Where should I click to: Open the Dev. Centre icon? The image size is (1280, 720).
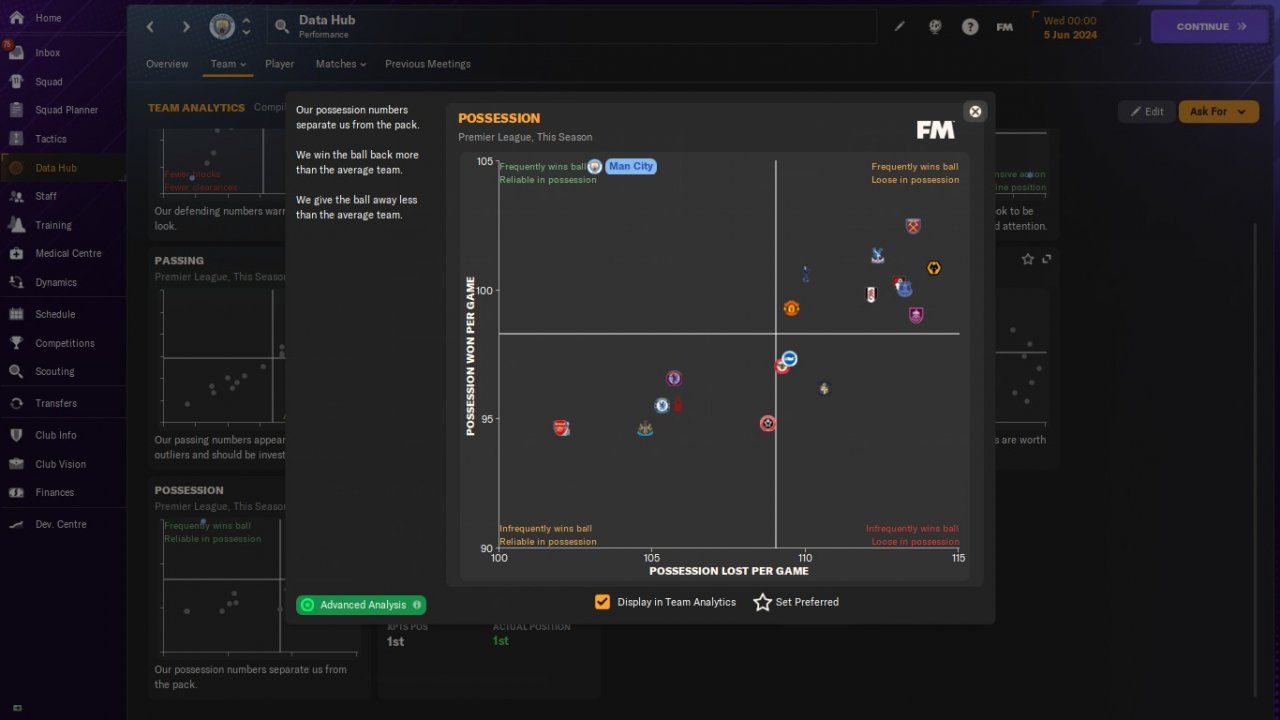coord(16,524)
